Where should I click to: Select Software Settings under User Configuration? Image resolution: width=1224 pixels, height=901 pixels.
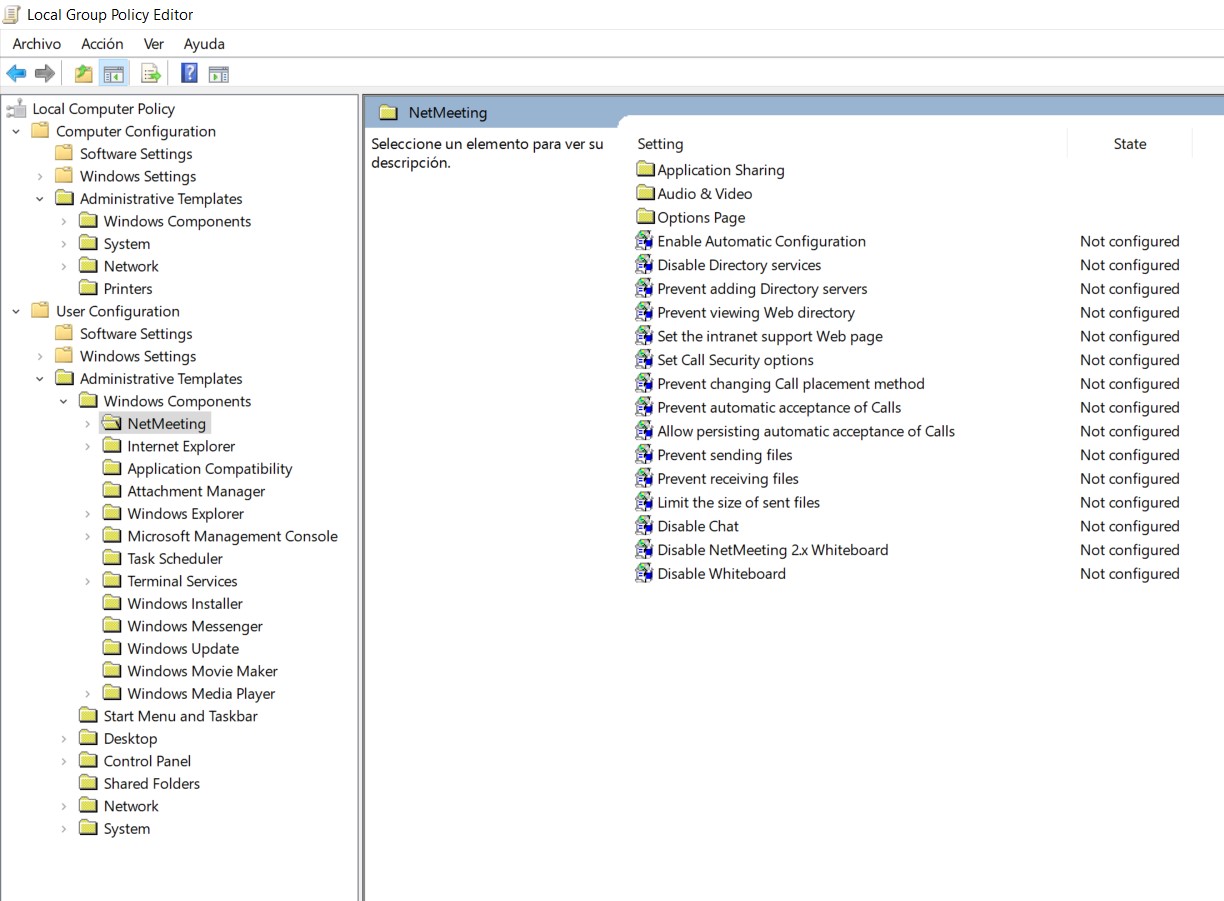click(136, 334)
